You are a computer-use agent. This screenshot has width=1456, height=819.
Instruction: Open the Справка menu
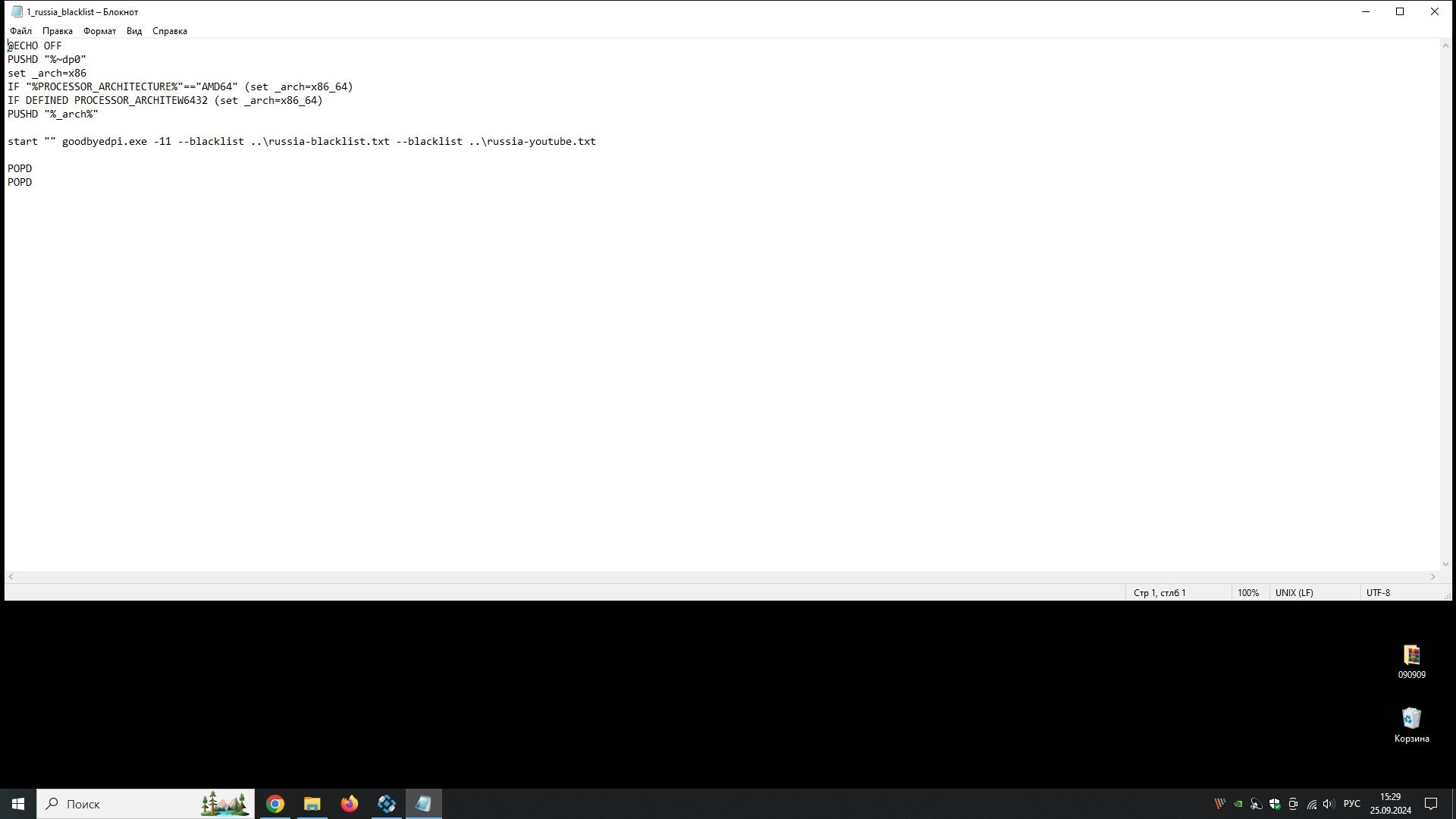(x=170, y=31)
